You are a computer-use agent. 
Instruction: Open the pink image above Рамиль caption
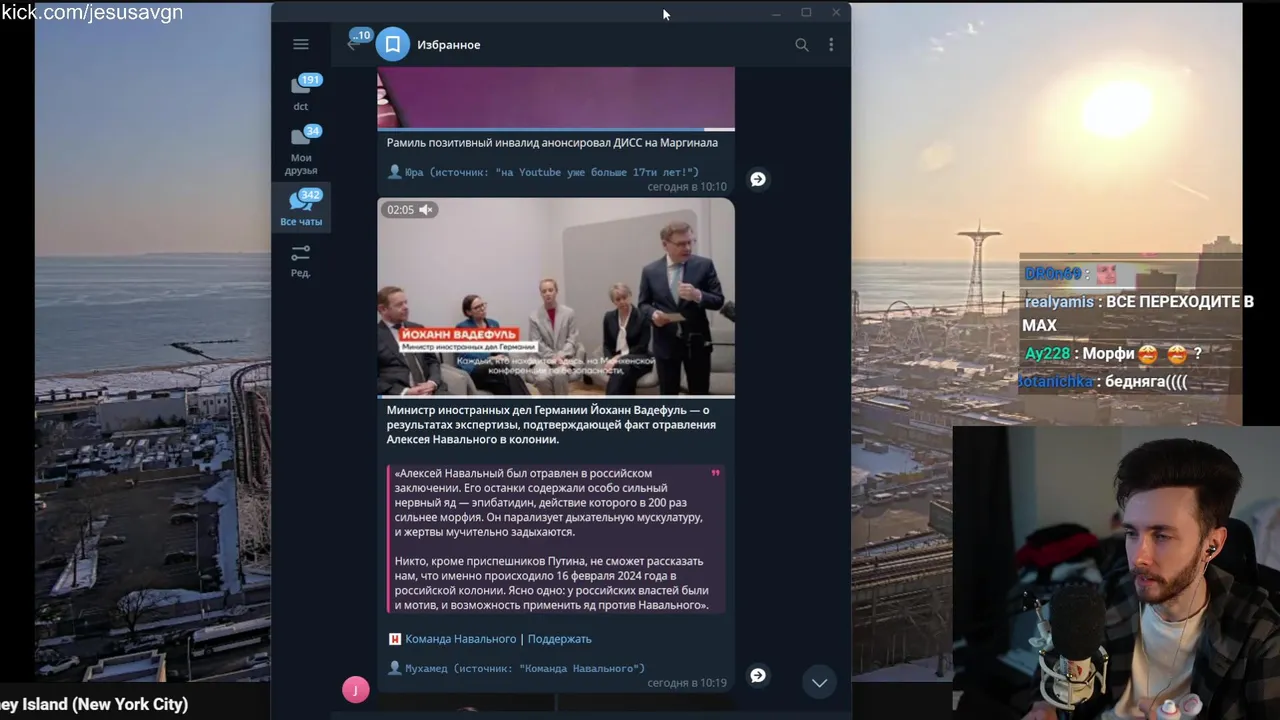tap(556, 99)
